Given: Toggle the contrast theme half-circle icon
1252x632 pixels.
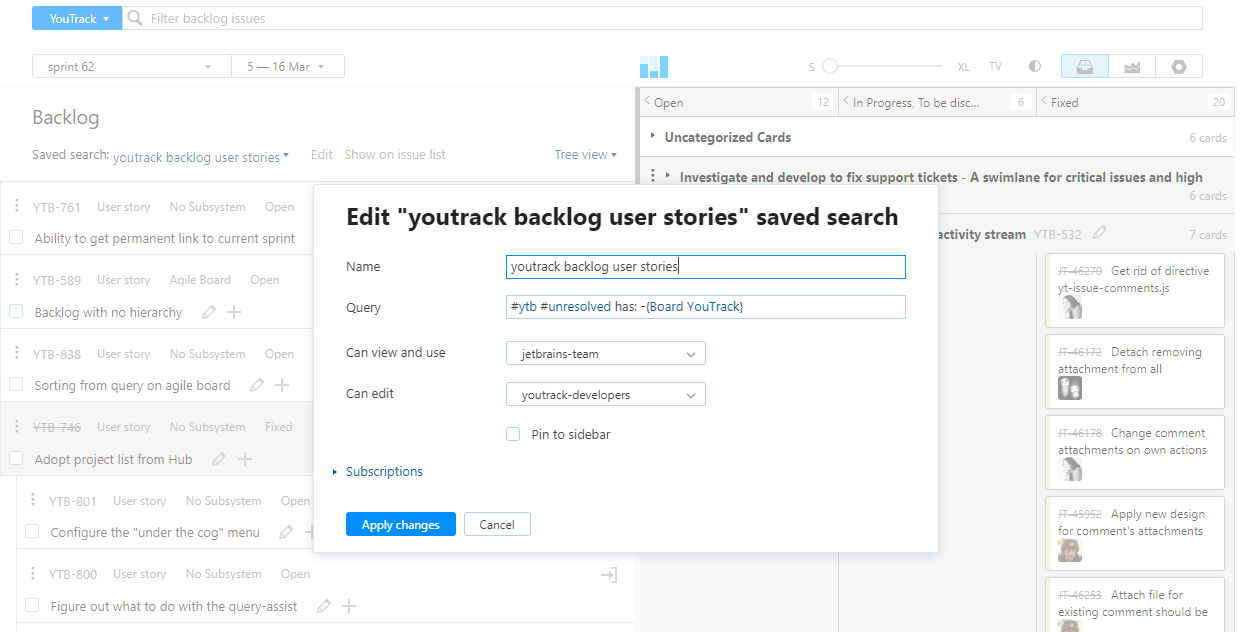Looking at the screenshot, I should [x=1033, y=66].
